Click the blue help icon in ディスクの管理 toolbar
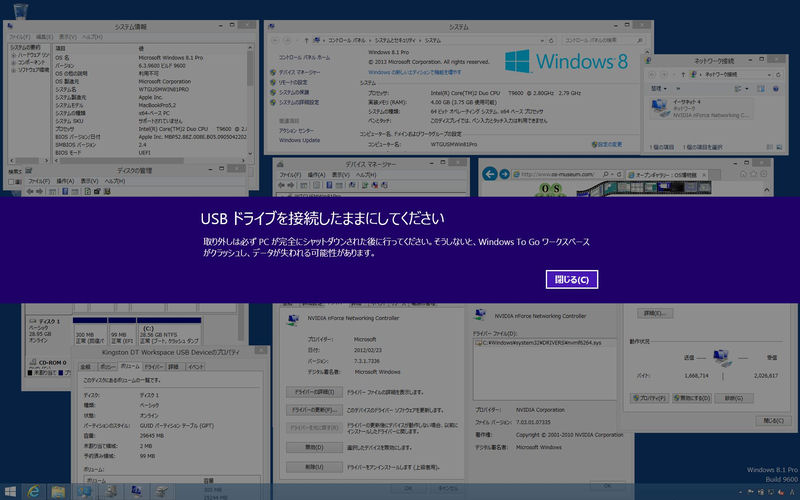Image resolution: width=800 pixels, height=500 pixels. [x=65, y=191]
